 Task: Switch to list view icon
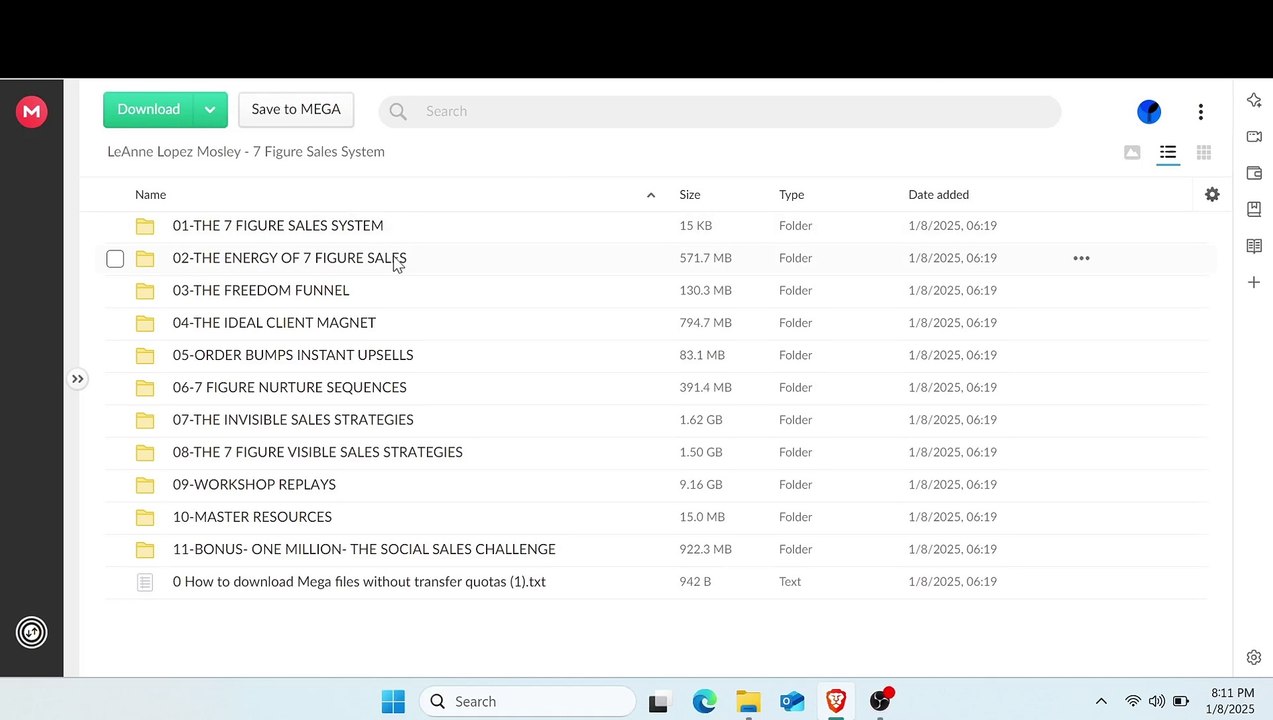coord(1167,152)
